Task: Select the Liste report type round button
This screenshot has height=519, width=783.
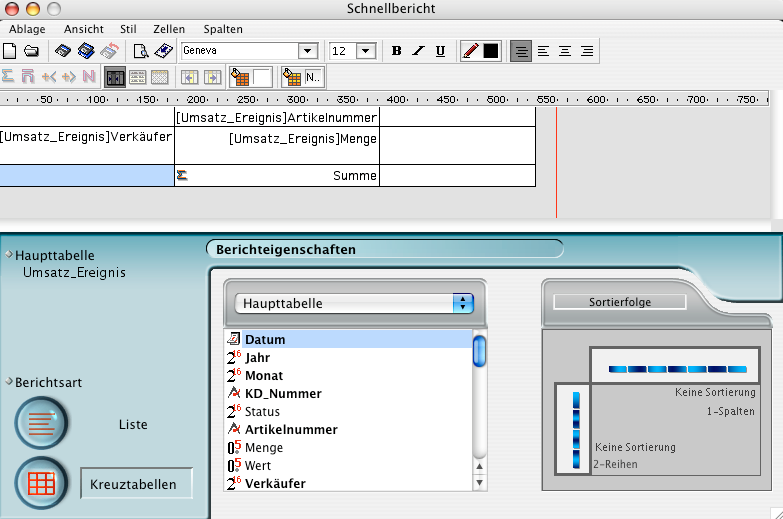Action: point(41,424)
